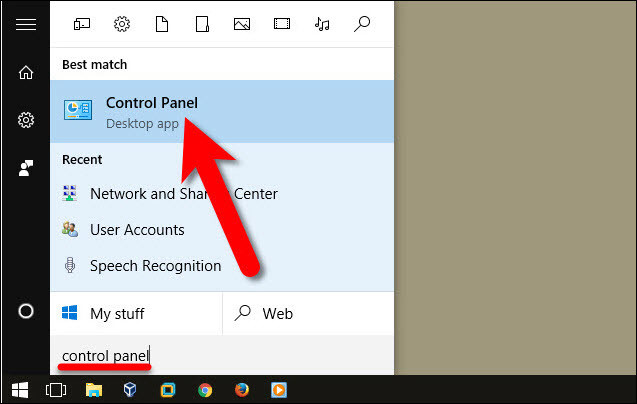Filter search results by Music
The width and height of the screenshot is (637, 404).
(322, 24)
